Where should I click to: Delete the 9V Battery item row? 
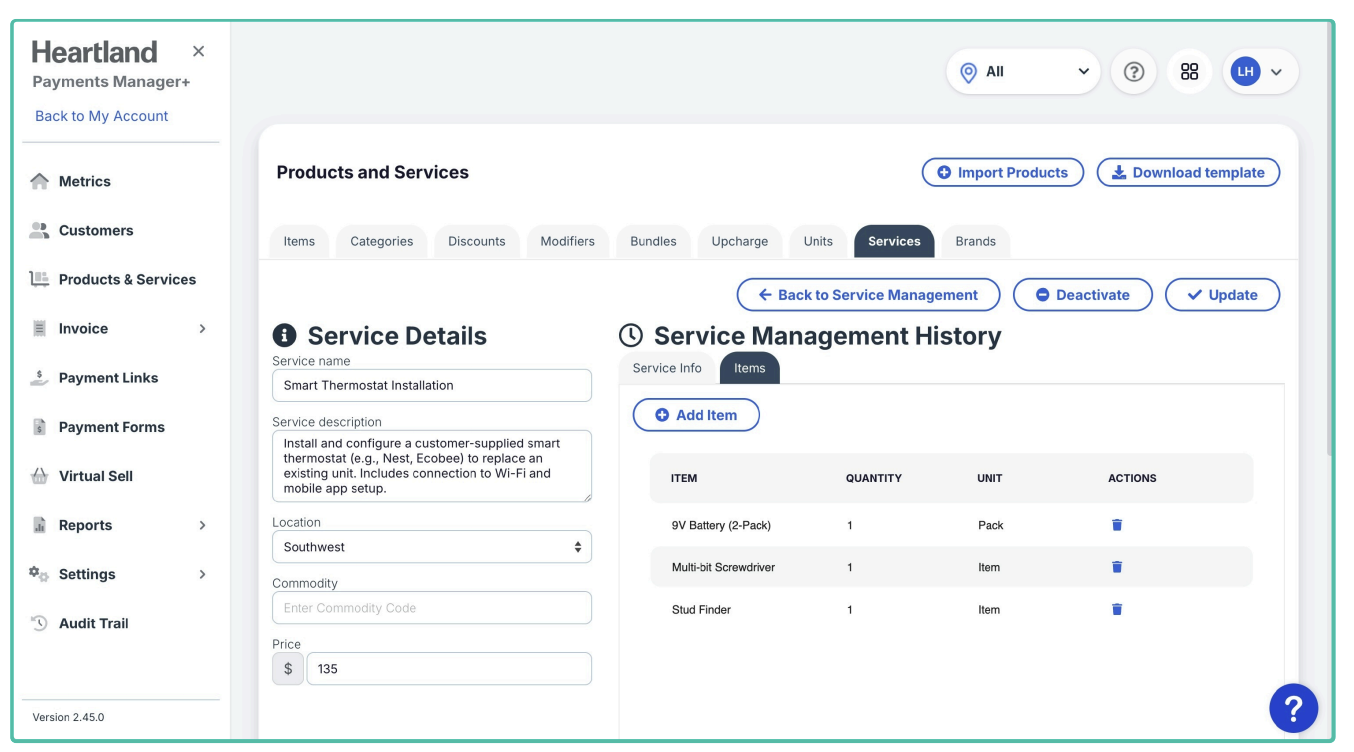[1117, 525]
